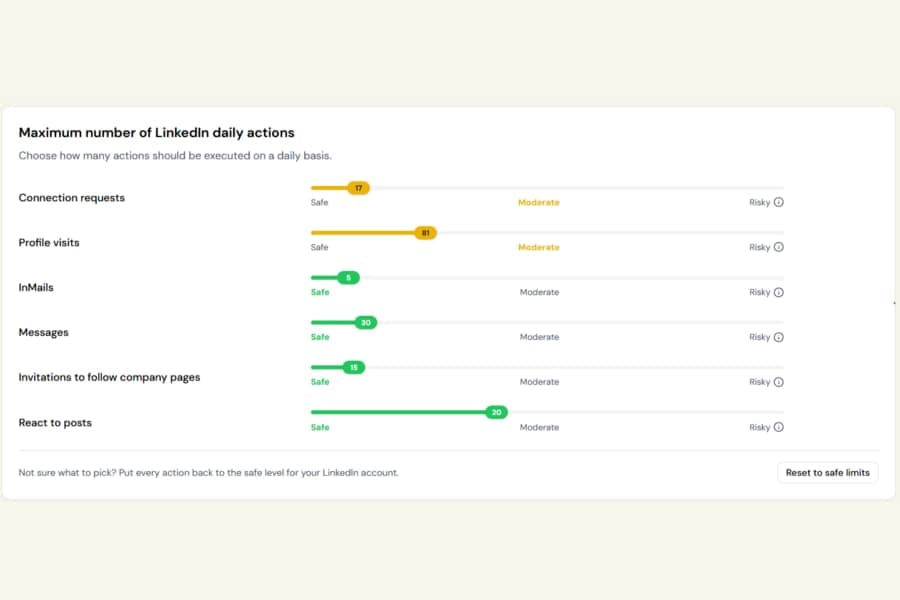Screen dimensions: 900x600
Task: Click the Safe label under Profile visits slider
Action: click(x=320, y=247)
